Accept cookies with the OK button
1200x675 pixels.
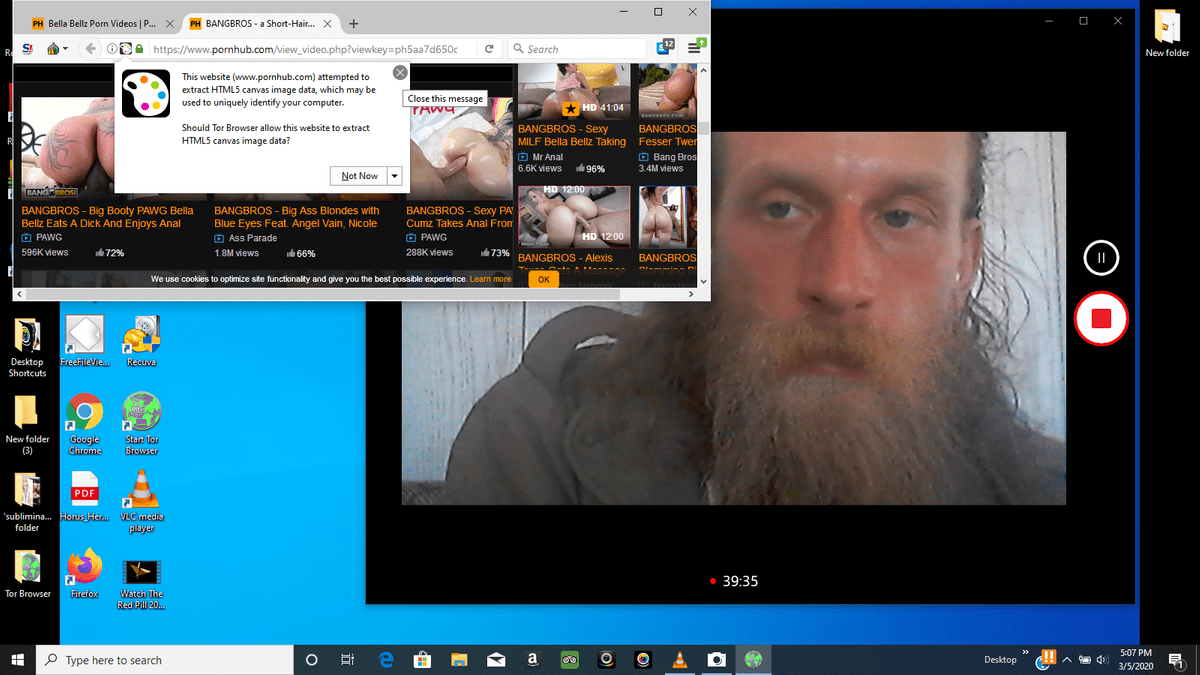pyautogui.click(x=543, y=279)
